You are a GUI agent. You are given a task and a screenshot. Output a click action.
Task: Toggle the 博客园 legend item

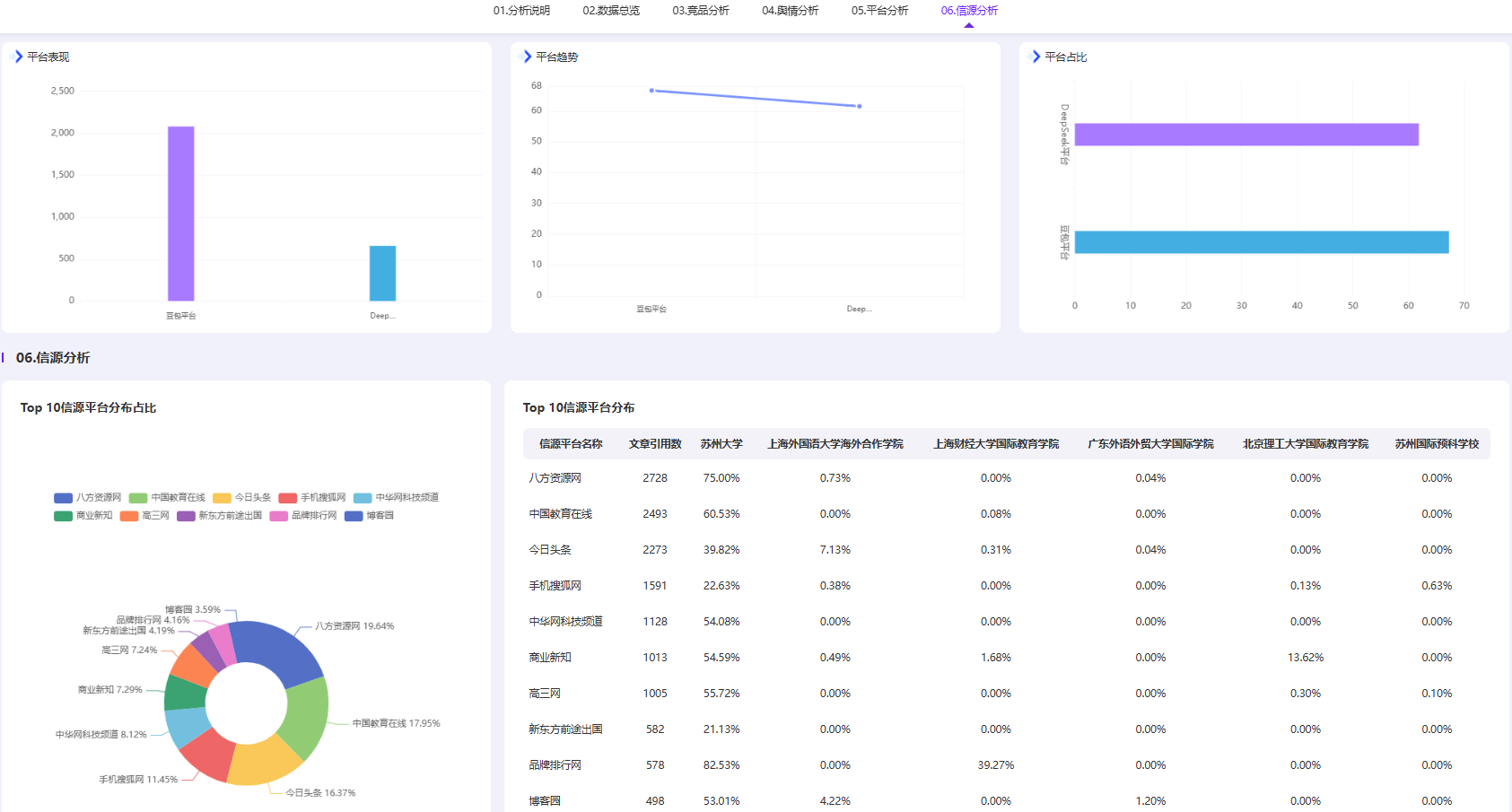pos(369,516)
